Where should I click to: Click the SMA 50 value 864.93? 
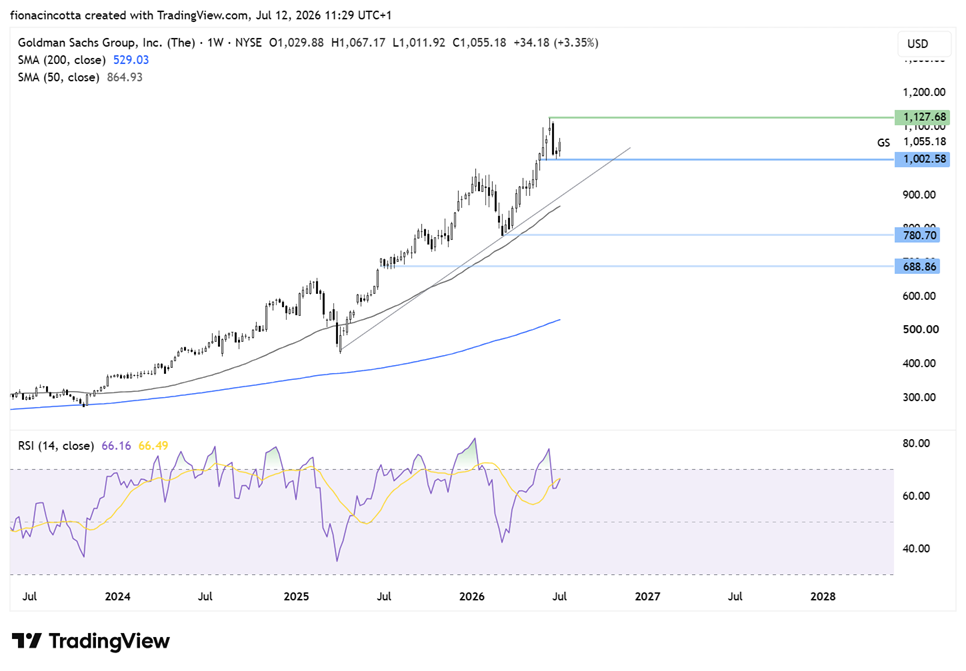pos(124,77)
